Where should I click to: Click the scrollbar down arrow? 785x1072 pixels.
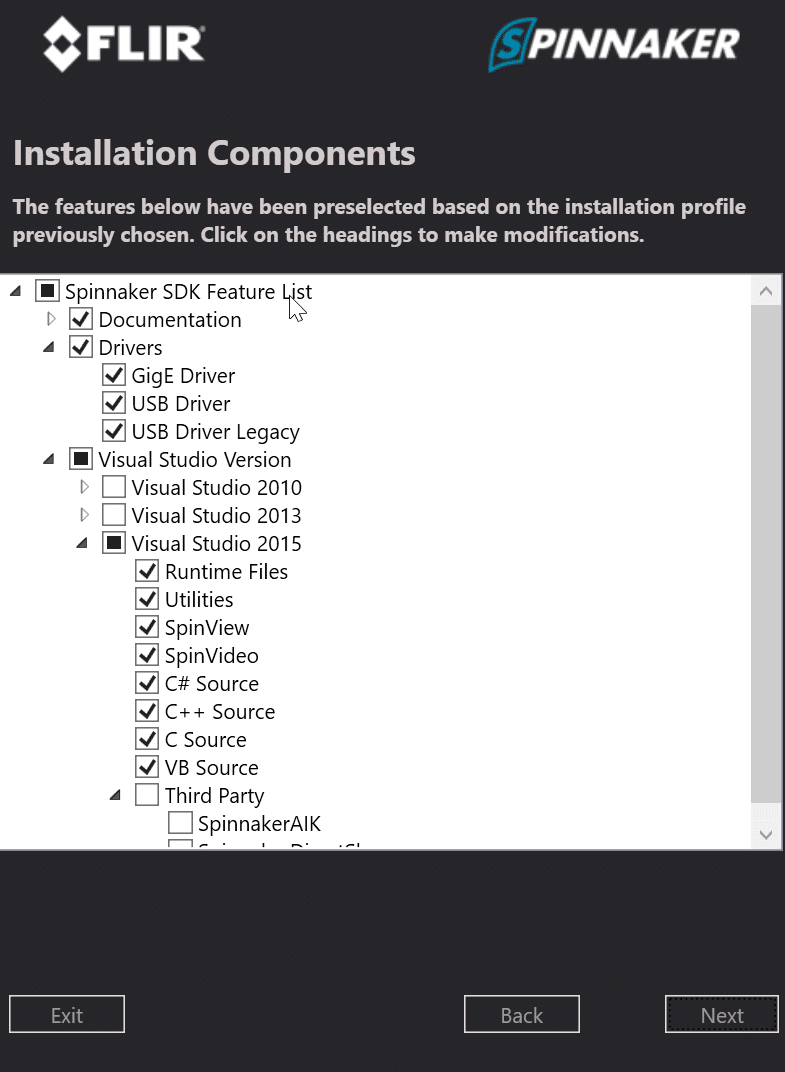coord(766,835)
